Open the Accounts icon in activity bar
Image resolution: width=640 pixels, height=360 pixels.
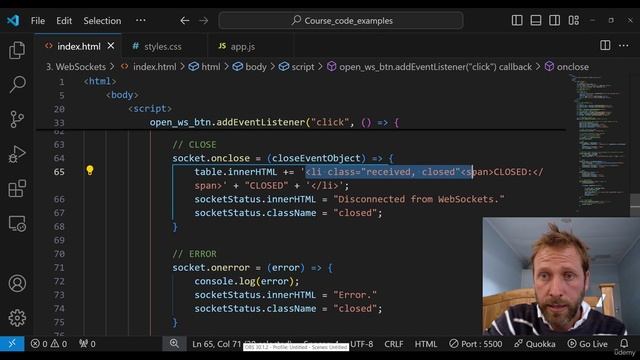click(x=17, y=283)
